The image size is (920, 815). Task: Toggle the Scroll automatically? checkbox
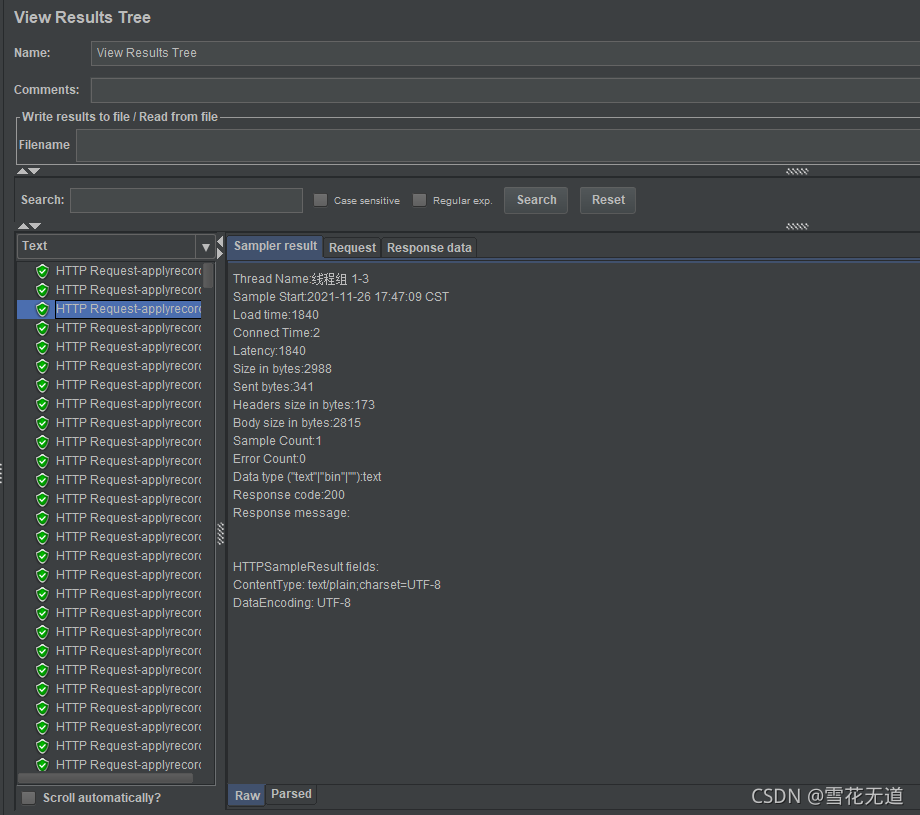[28, 798]
